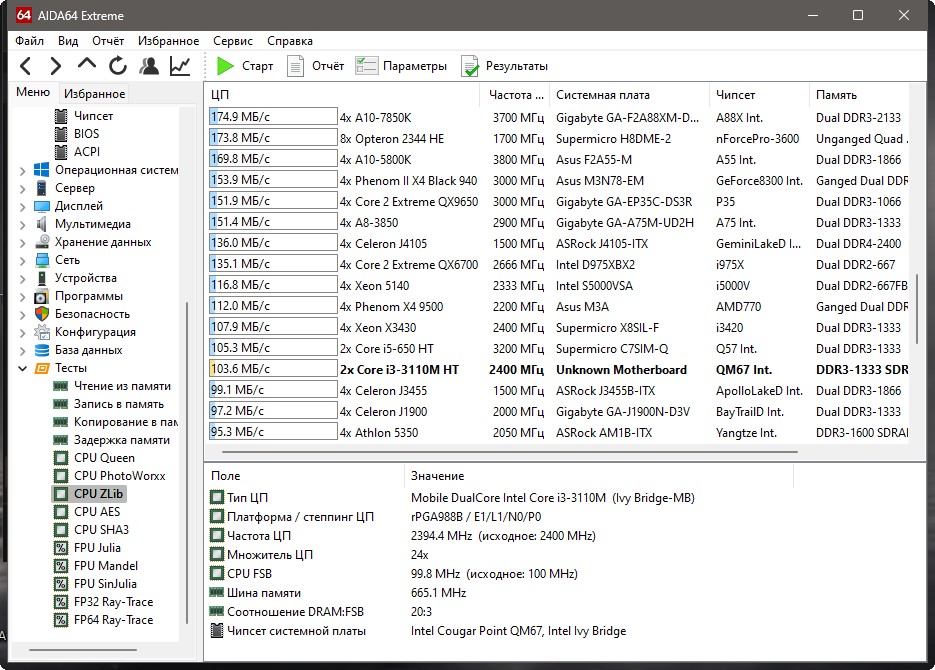Image resolution: width=935 pixels, height=670 pixels.
Task: Open the Вид menu
Action: [x=68, y=41]
